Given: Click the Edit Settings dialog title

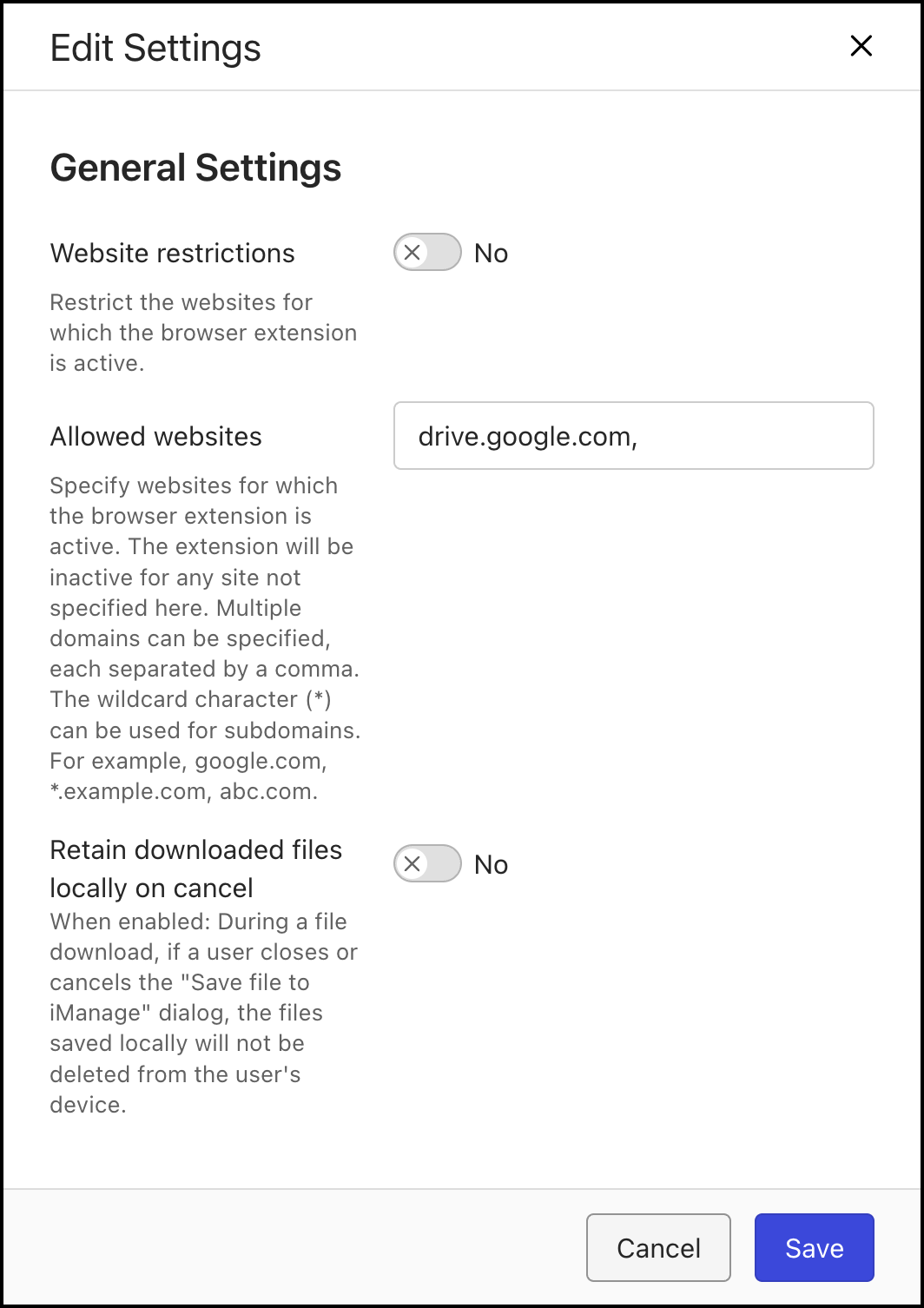Looking at the screenshot, I should (x=156, y=48).
